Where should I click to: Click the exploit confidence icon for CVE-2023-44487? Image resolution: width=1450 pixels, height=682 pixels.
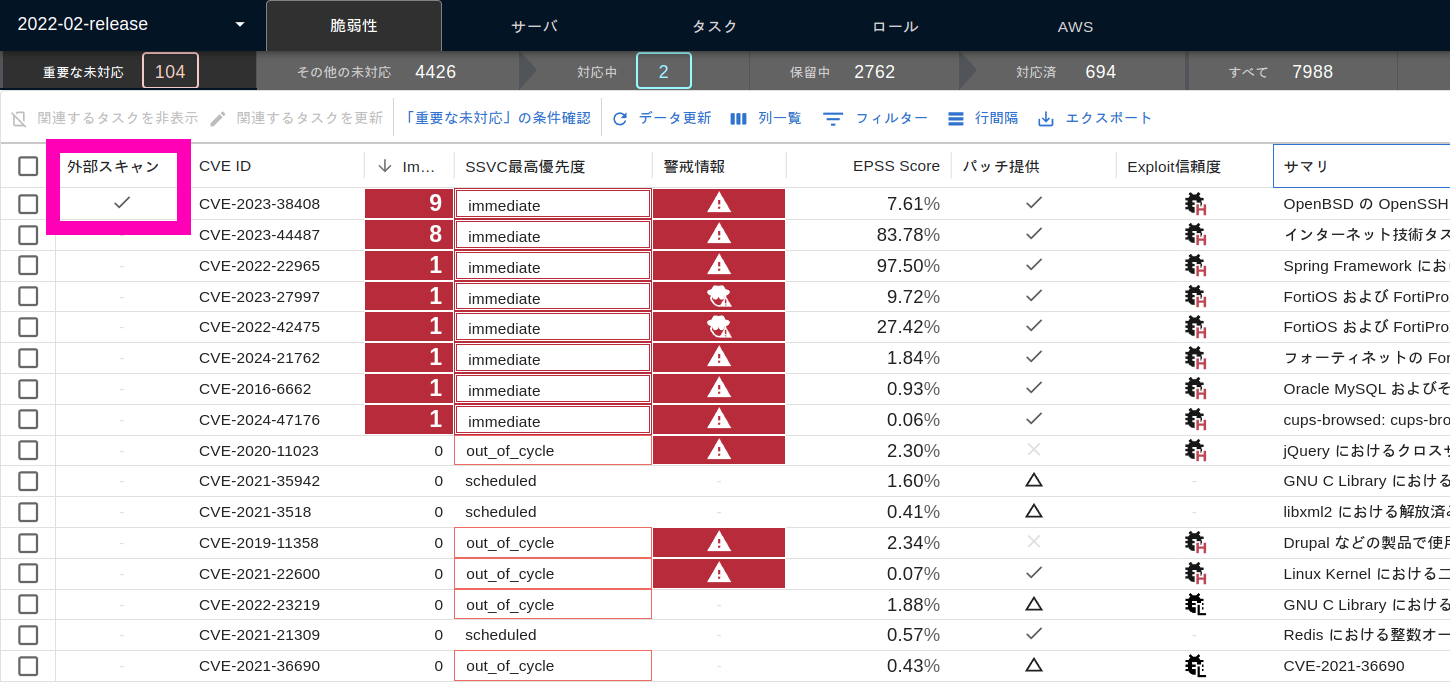(x=1196, y=234)
